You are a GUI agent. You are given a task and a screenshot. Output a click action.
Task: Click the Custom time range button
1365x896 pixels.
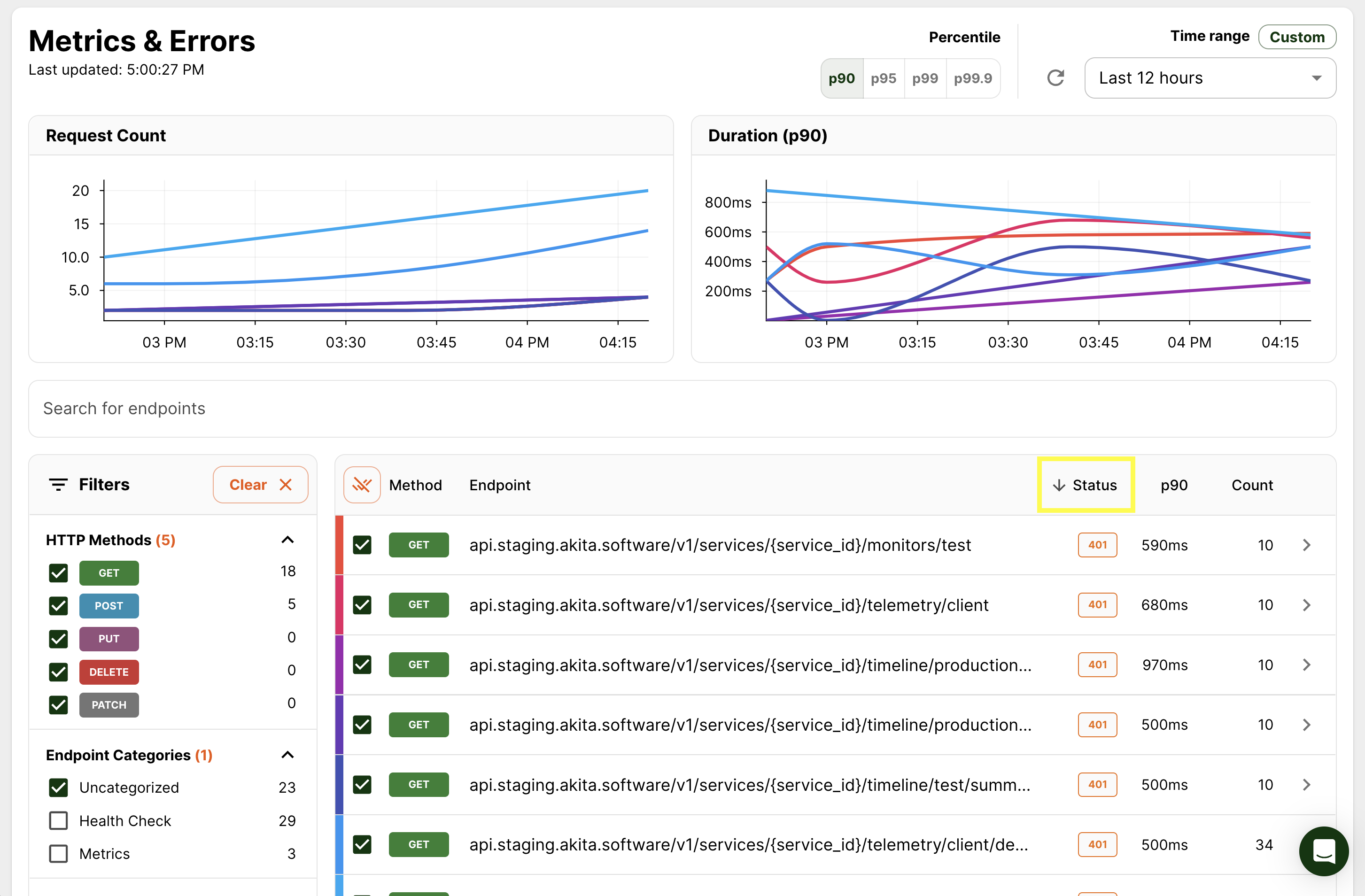[1297, 37]
